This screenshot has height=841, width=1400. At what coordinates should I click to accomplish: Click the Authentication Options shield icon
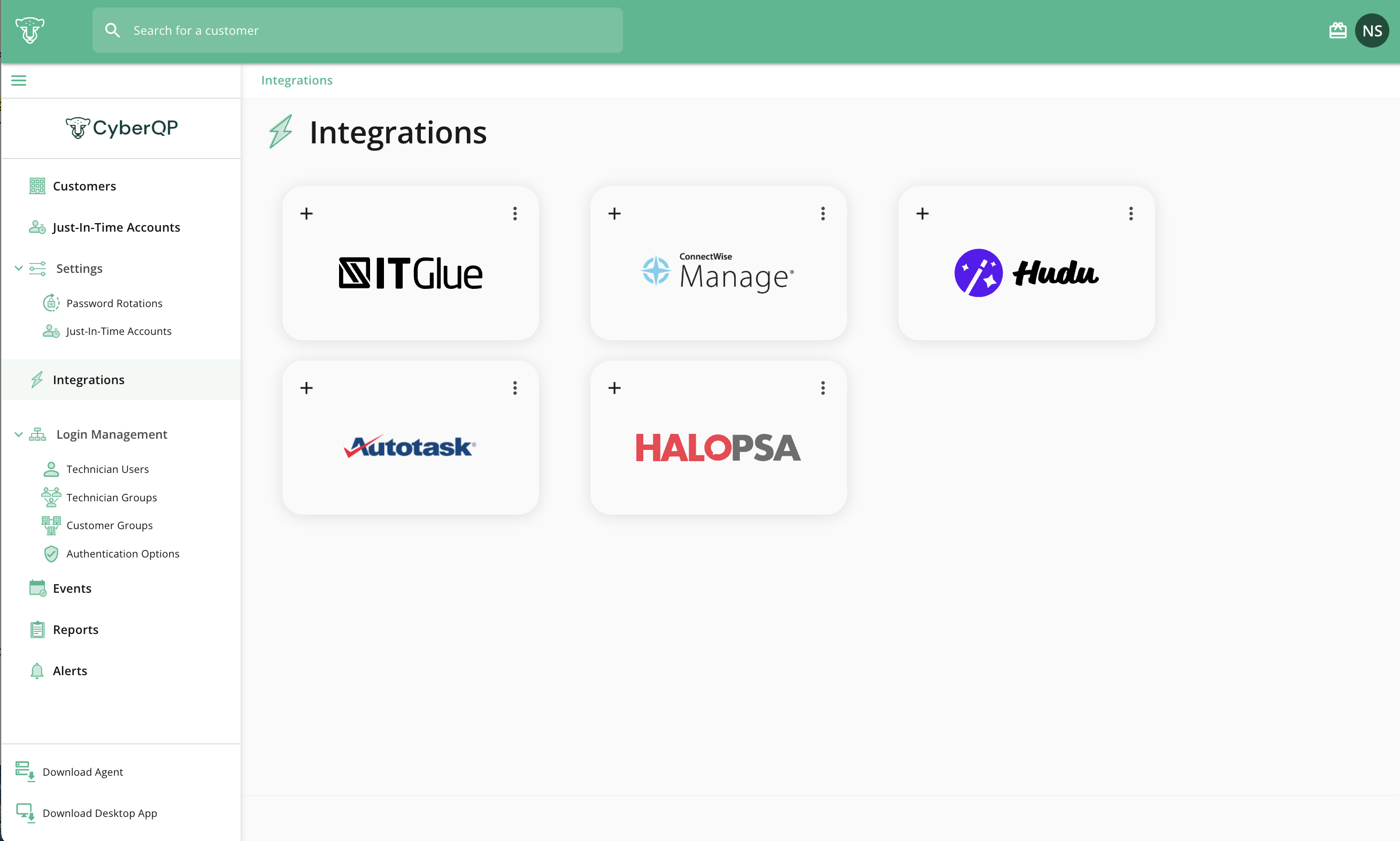(x=51, y=554)
